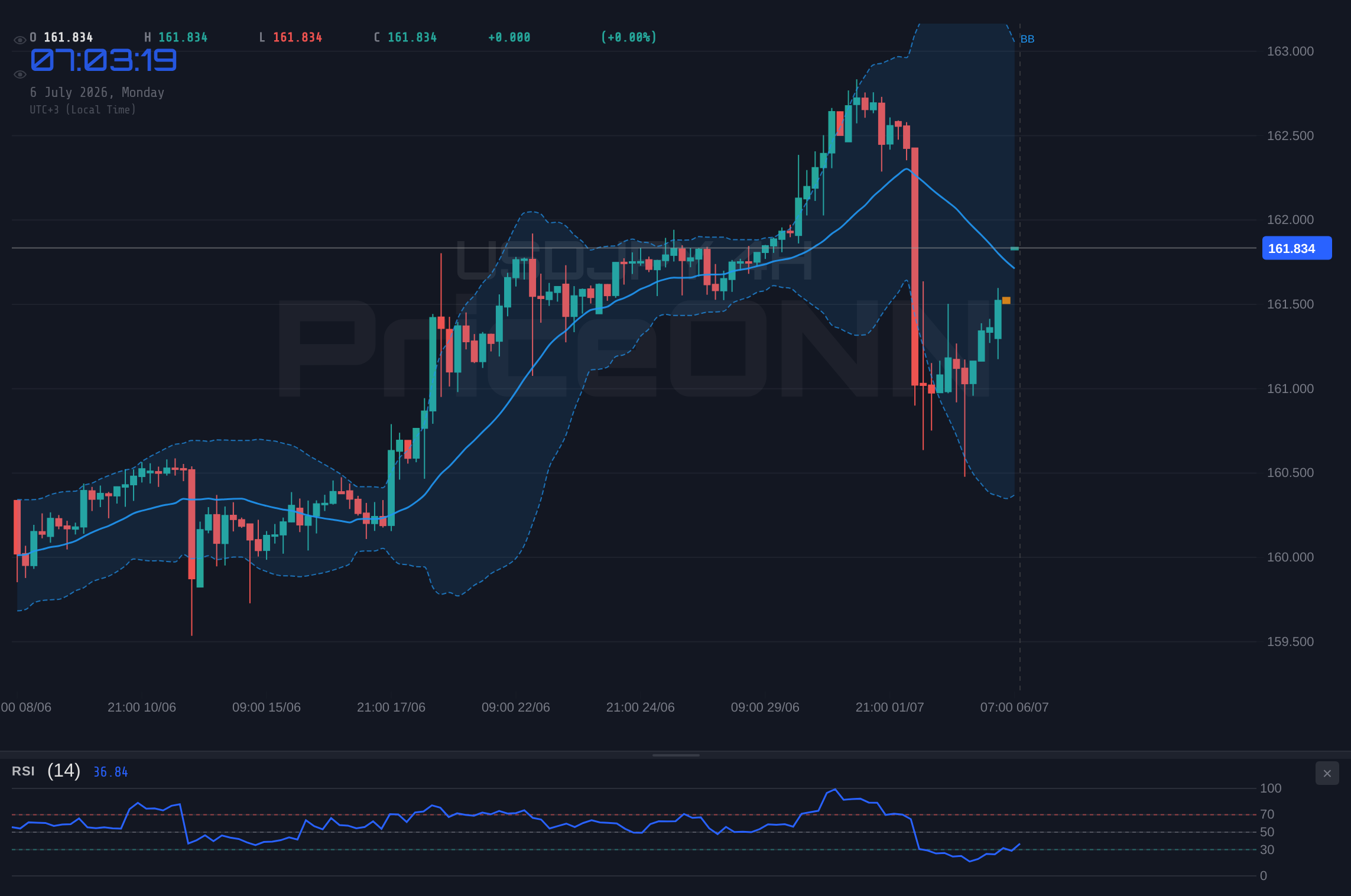Click the RSI 70 level label
The image size is (1351, 896).
point(1267,814)
